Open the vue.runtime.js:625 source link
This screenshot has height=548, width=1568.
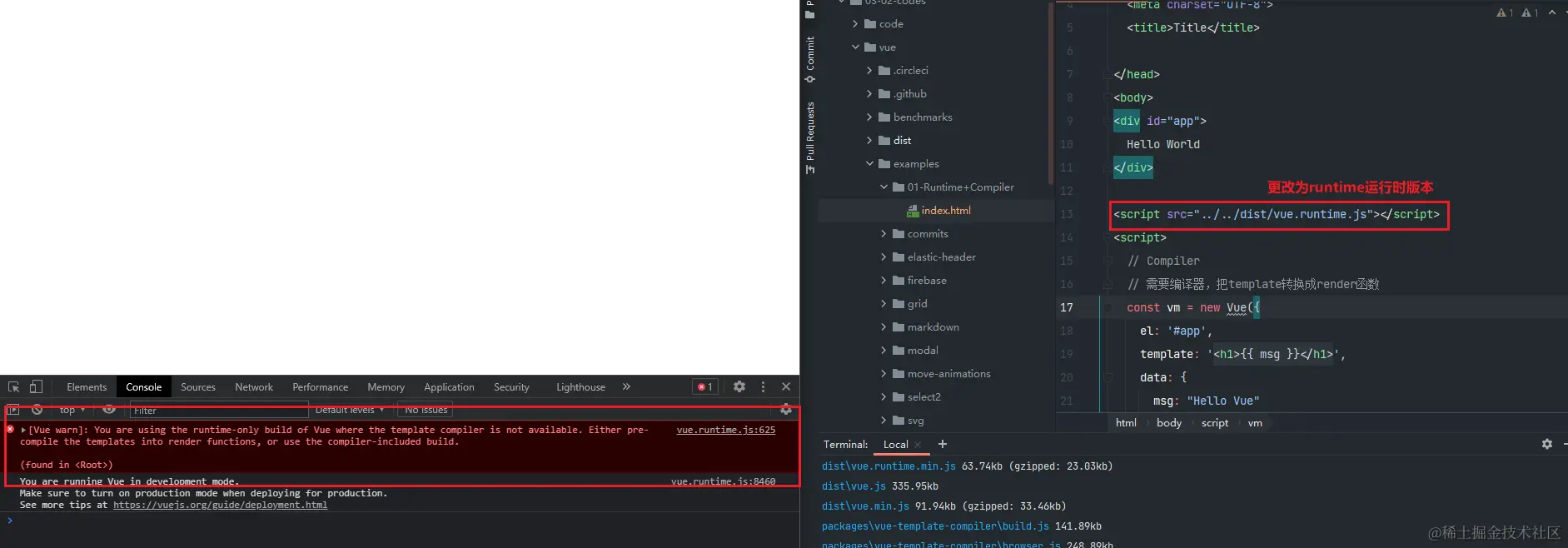(x=725, y=430)
